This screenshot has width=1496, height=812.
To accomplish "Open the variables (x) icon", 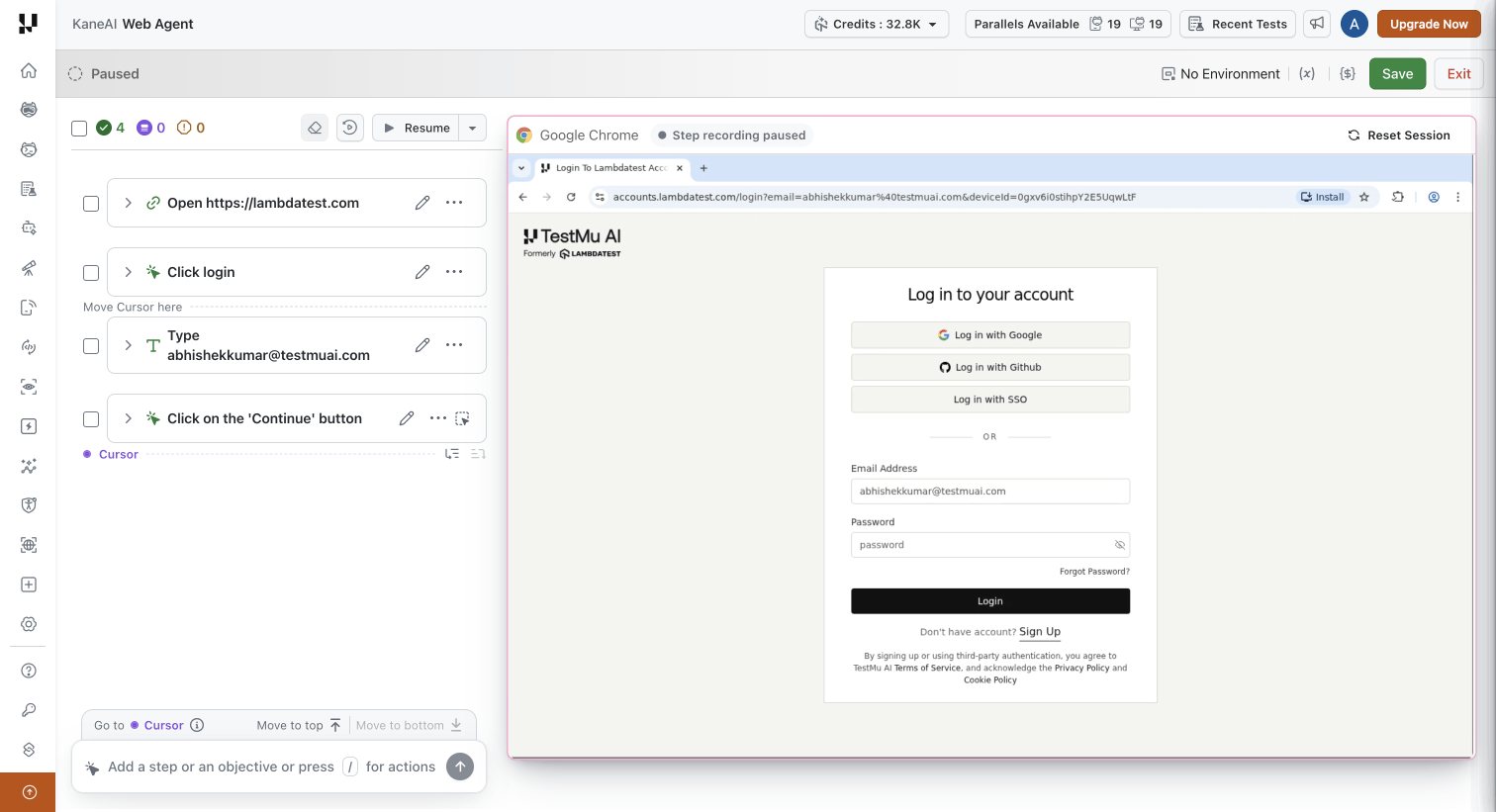I will 1307,73.
